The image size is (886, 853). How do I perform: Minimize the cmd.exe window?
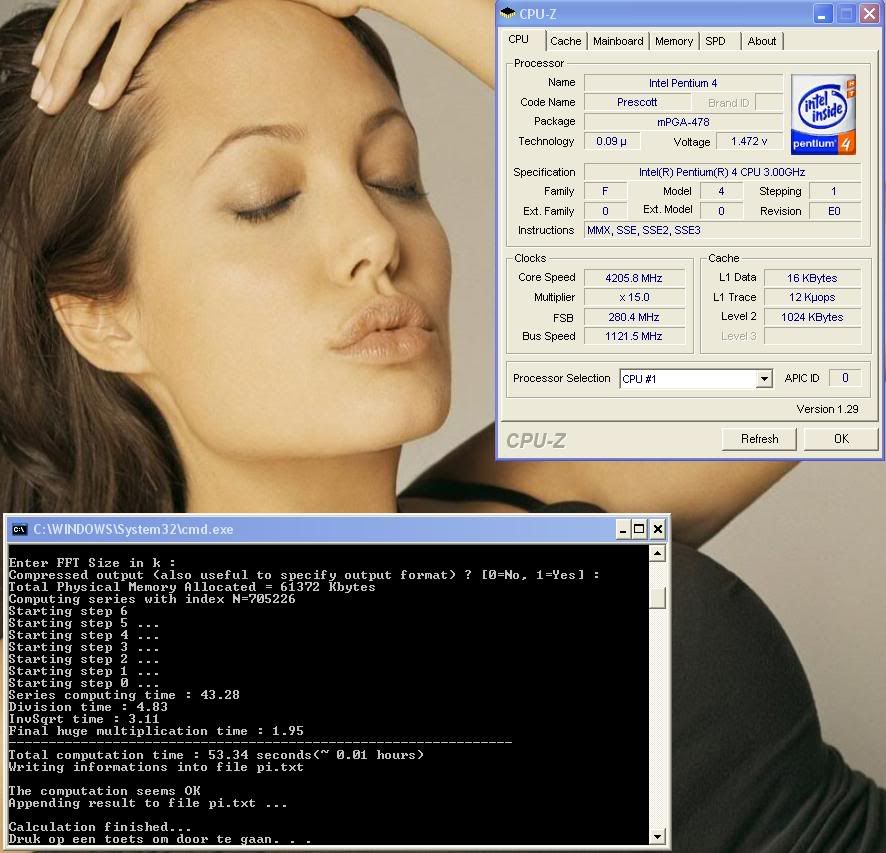[621, 529]
